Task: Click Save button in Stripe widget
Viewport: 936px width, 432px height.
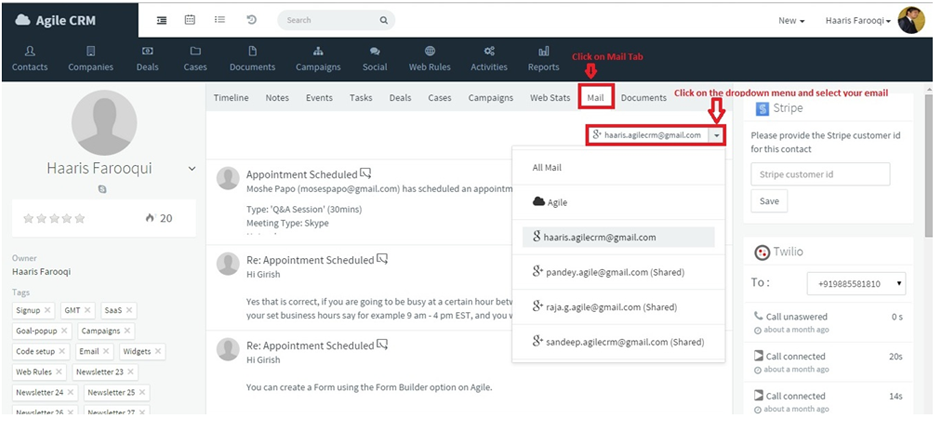Action: click(x=769, y=201)
